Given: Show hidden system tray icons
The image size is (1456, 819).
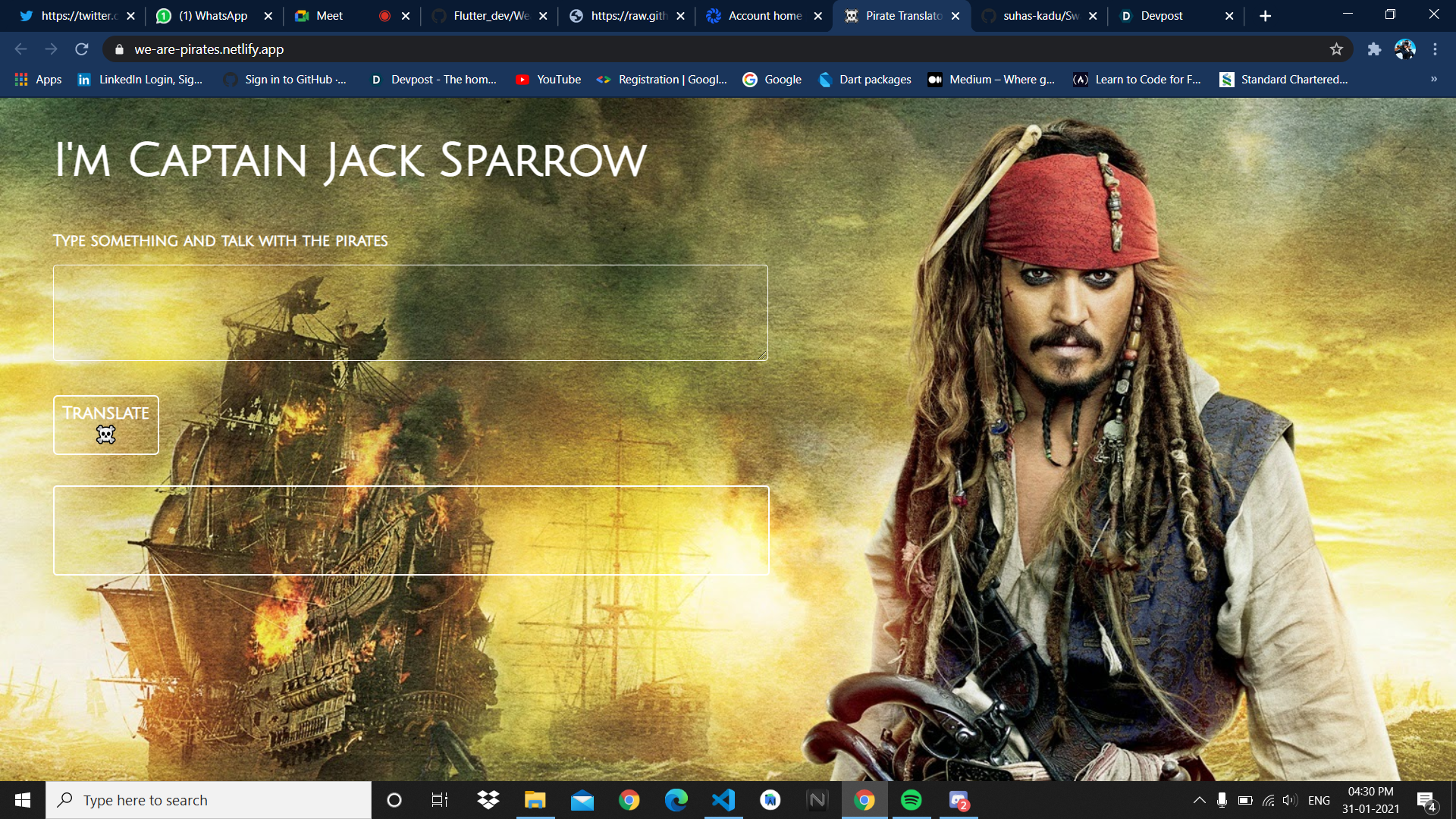Looking at the screenshot, I should (1199, 800).
